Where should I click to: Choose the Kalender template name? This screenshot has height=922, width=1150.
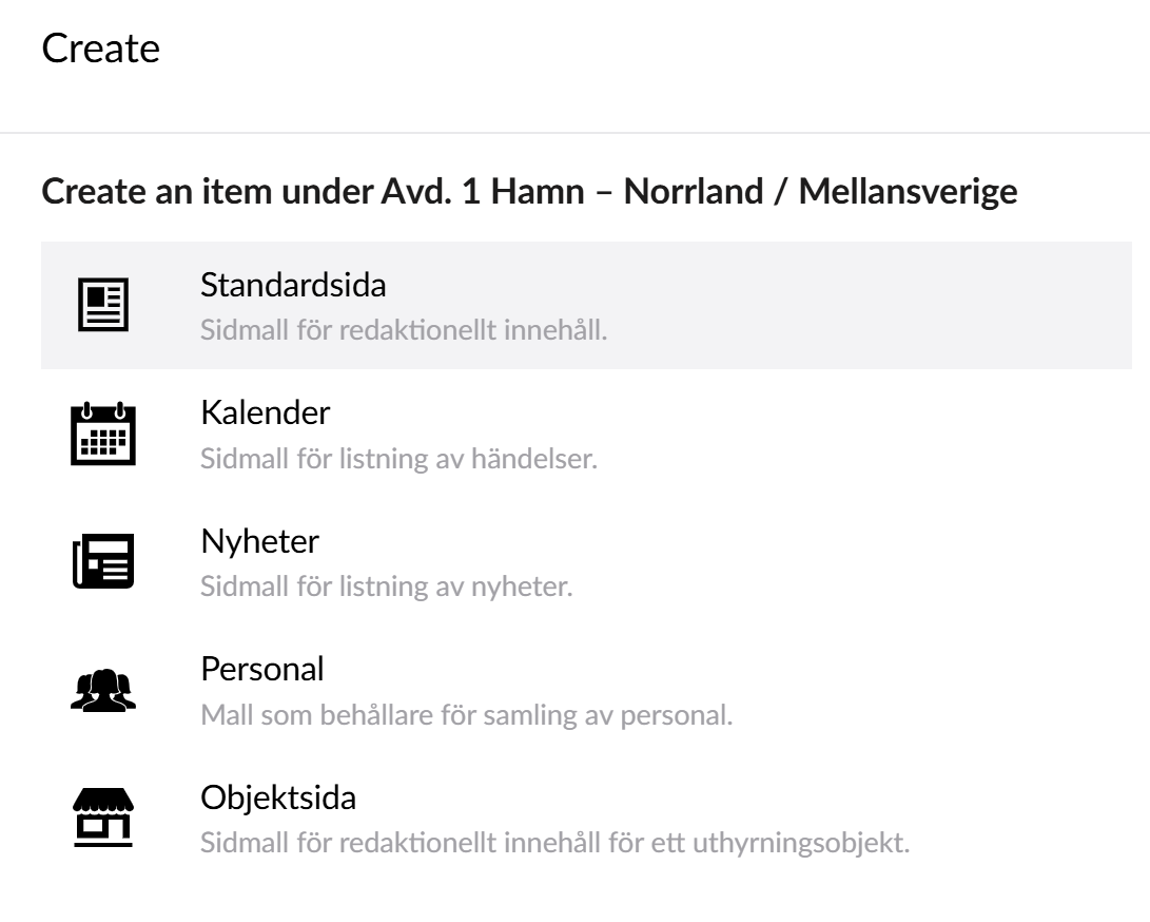pyautogui.click(x=265, y=412)
